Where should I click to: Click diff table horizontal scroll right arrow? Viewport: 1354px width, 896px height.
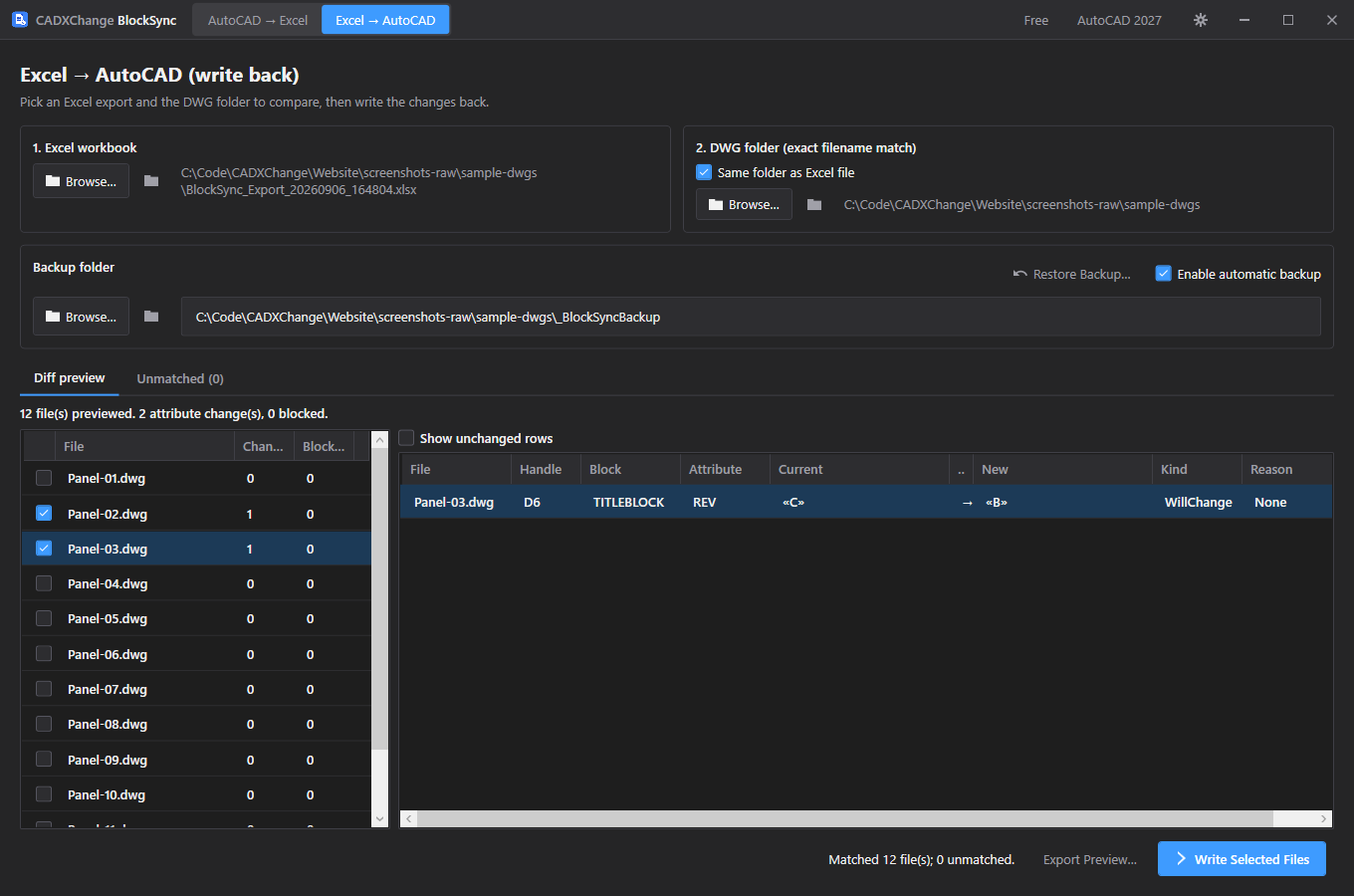coord(1323,818)
